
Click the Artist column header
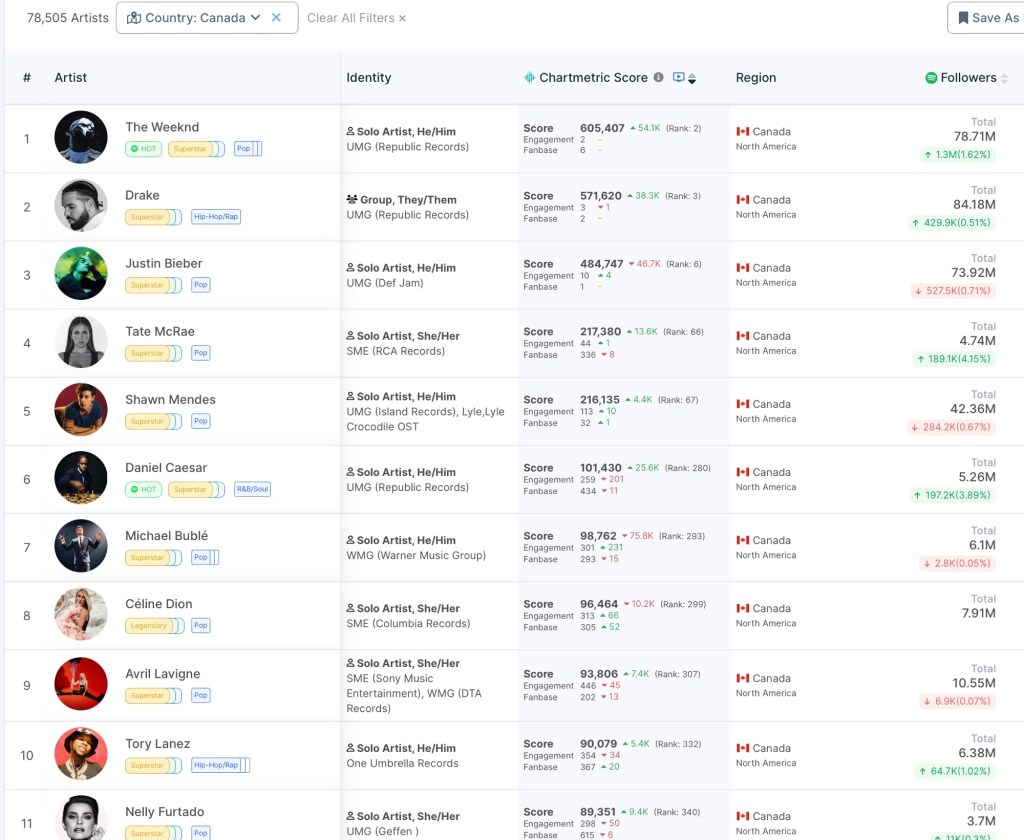pos(71,78)
